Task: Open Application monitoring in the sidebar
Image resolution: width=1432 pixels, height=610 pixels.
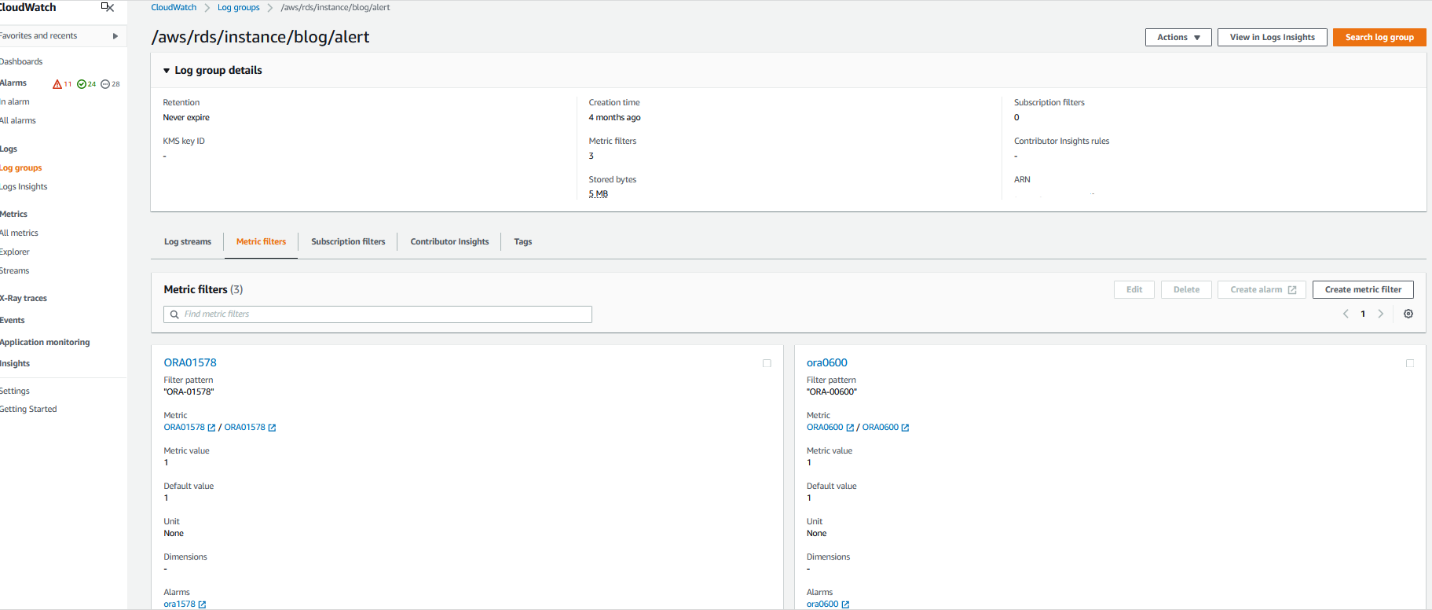Action: (x=45, y=342)
